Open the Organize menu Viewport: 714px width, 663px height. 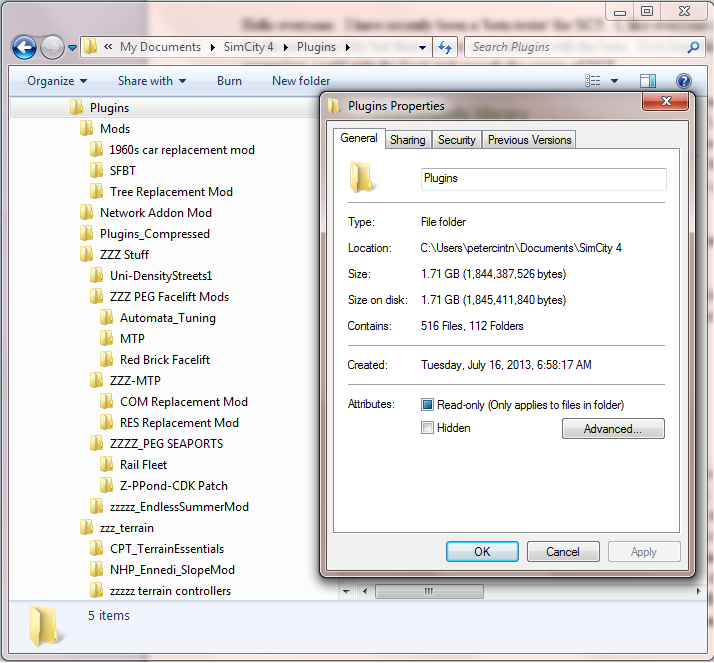click(x=57, y=81)
